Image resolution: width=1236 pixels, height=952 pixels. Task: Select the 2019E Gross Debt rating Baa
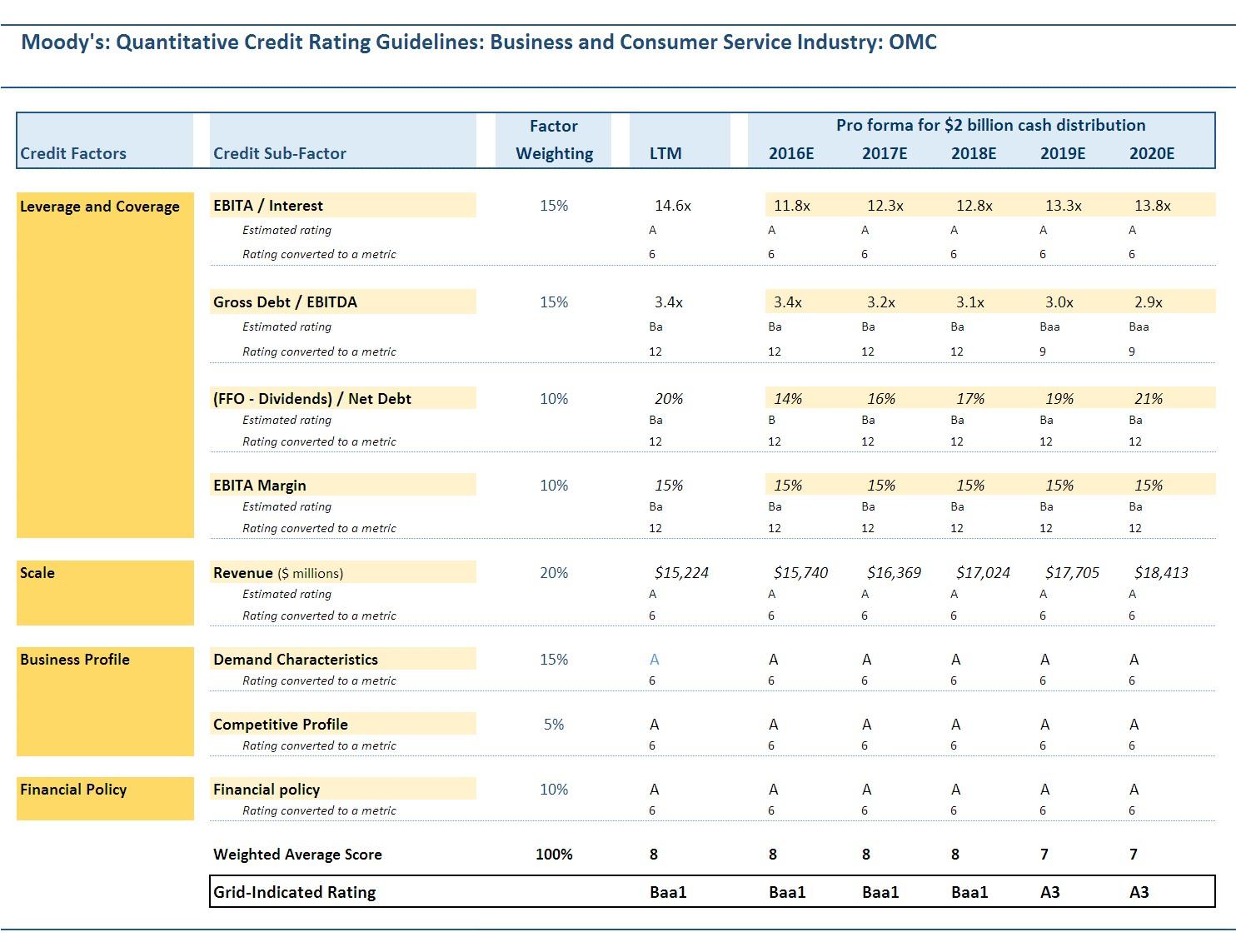click(1049, 326)
